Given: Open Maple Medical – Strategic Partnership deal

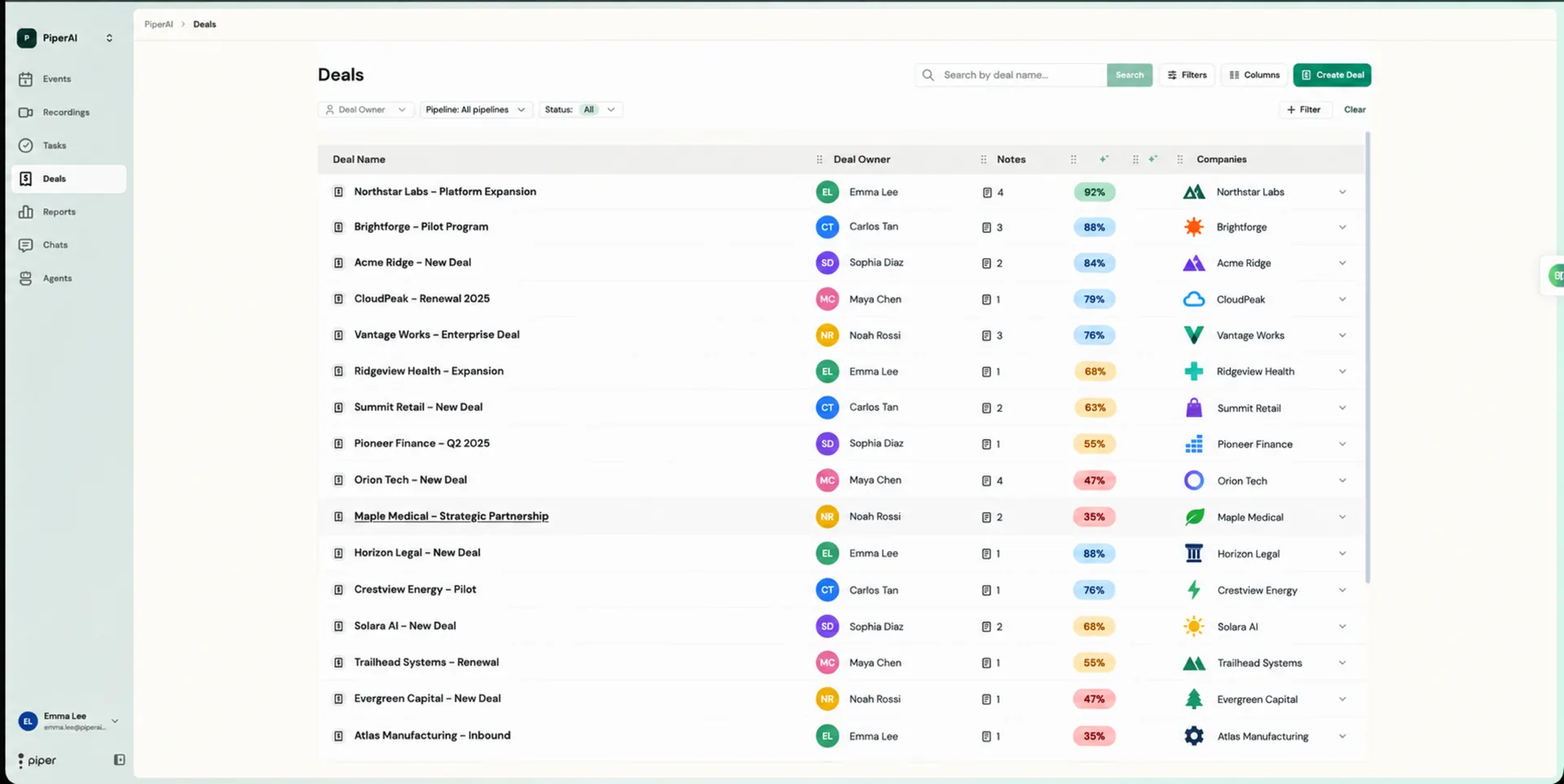Looking at the screenshot, I should click(x=451, y=516).
